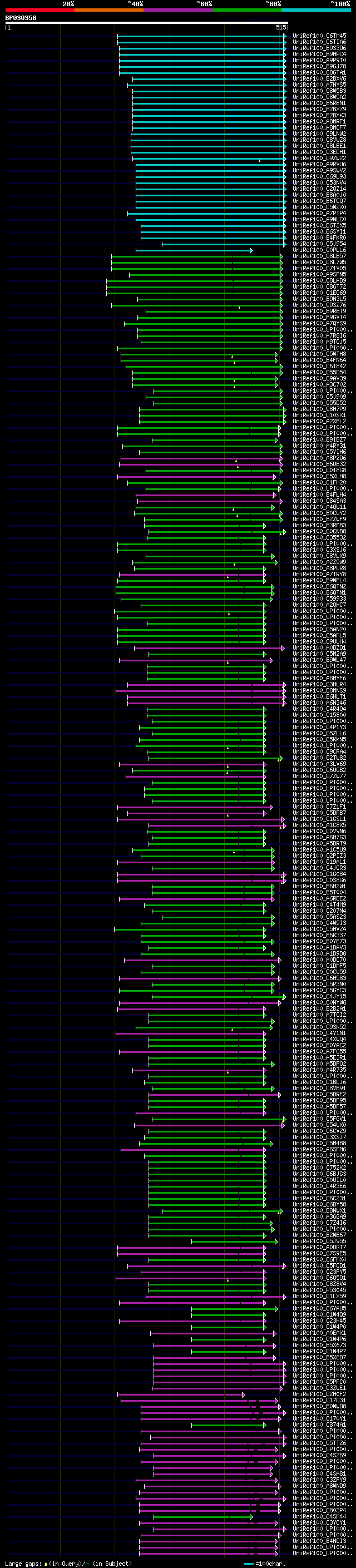Screen dimensions: 356x1568
Task: Click the UniRef100_B8NWX1 hit name
Action: click(319, 1211)
